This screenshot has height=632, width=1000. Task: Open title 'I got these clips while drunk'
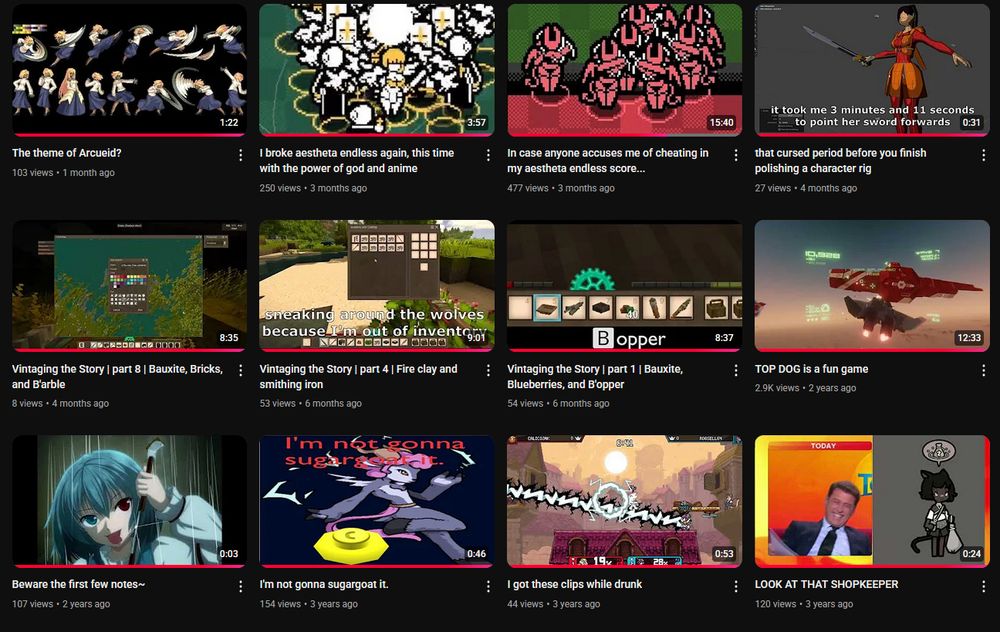(x=575, y=584)
